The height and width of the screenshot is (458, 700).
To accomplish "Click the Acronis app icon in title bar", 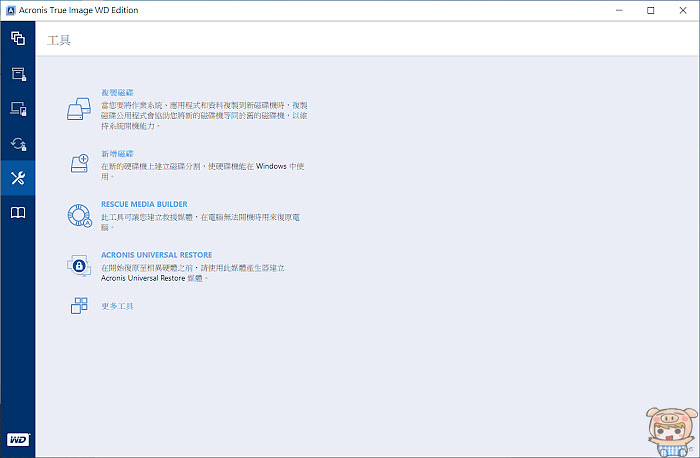I will 11,10.
